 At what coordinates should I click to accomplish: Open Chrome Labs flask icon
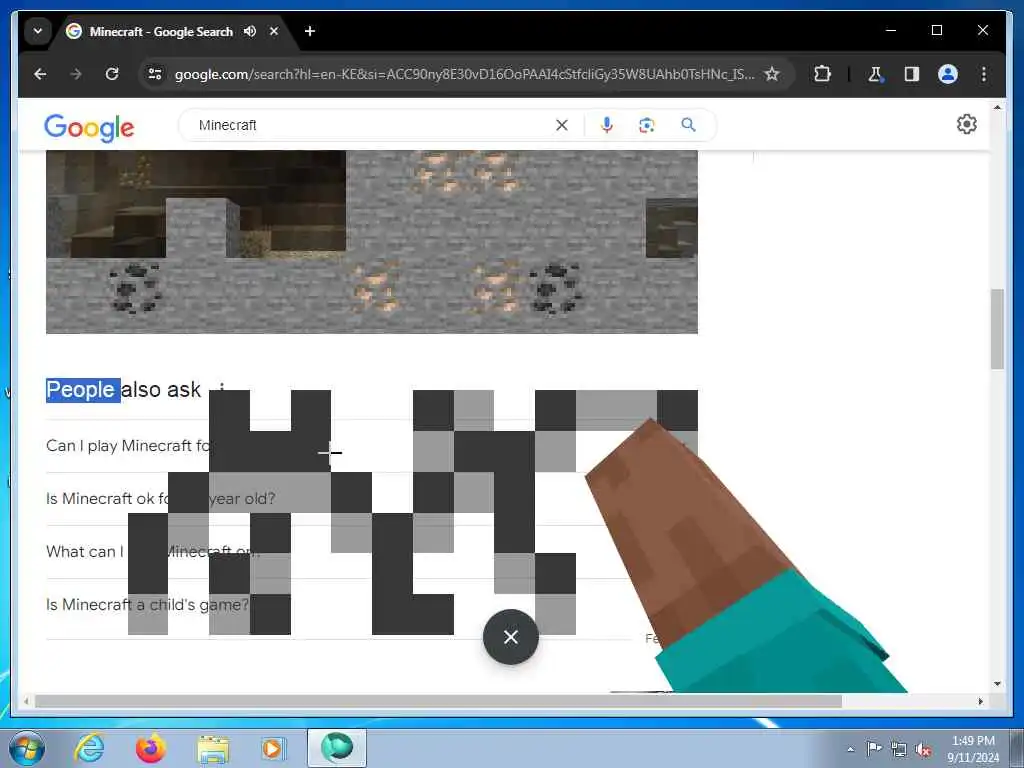[875, 74]
